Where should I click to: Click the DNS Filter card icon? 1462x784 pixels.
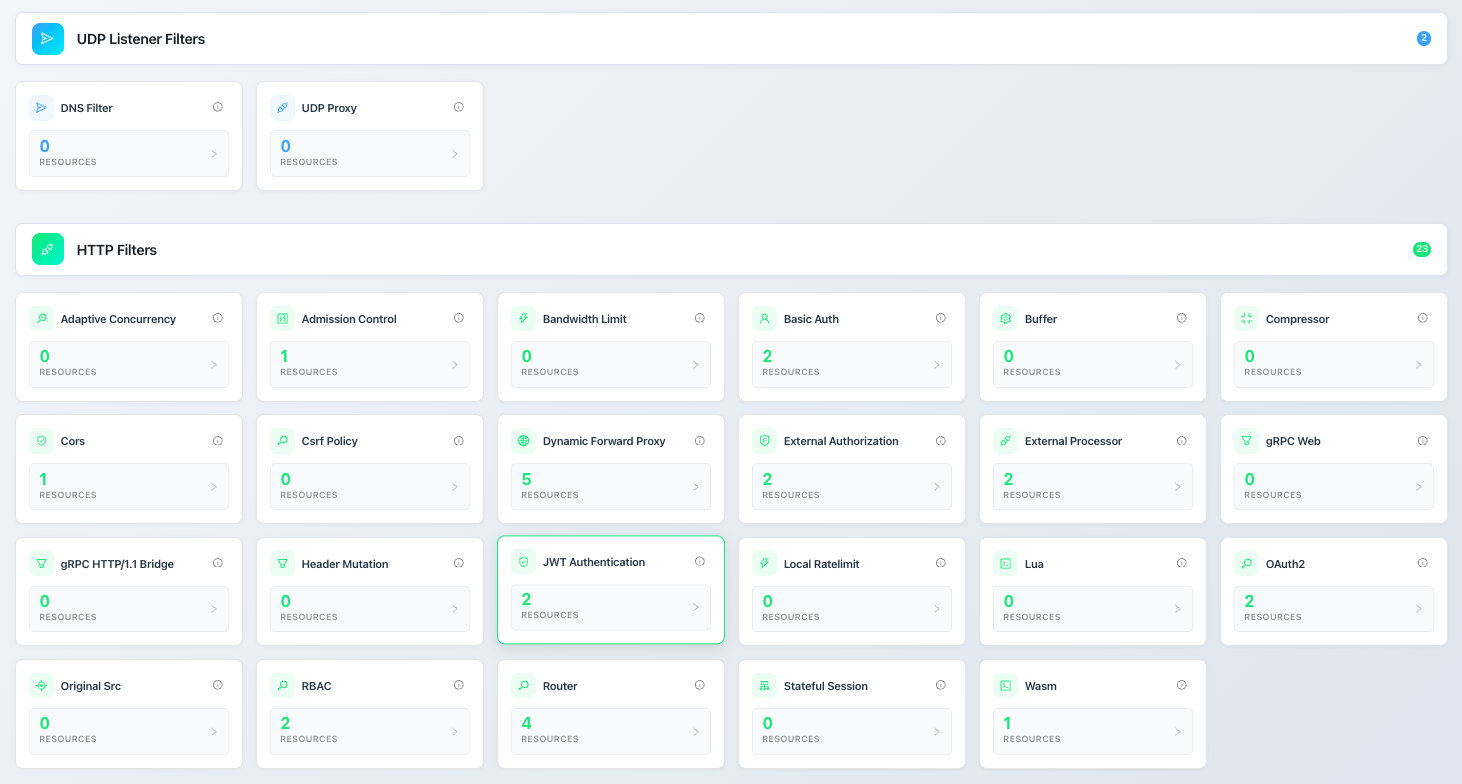(x=41, y=108)
